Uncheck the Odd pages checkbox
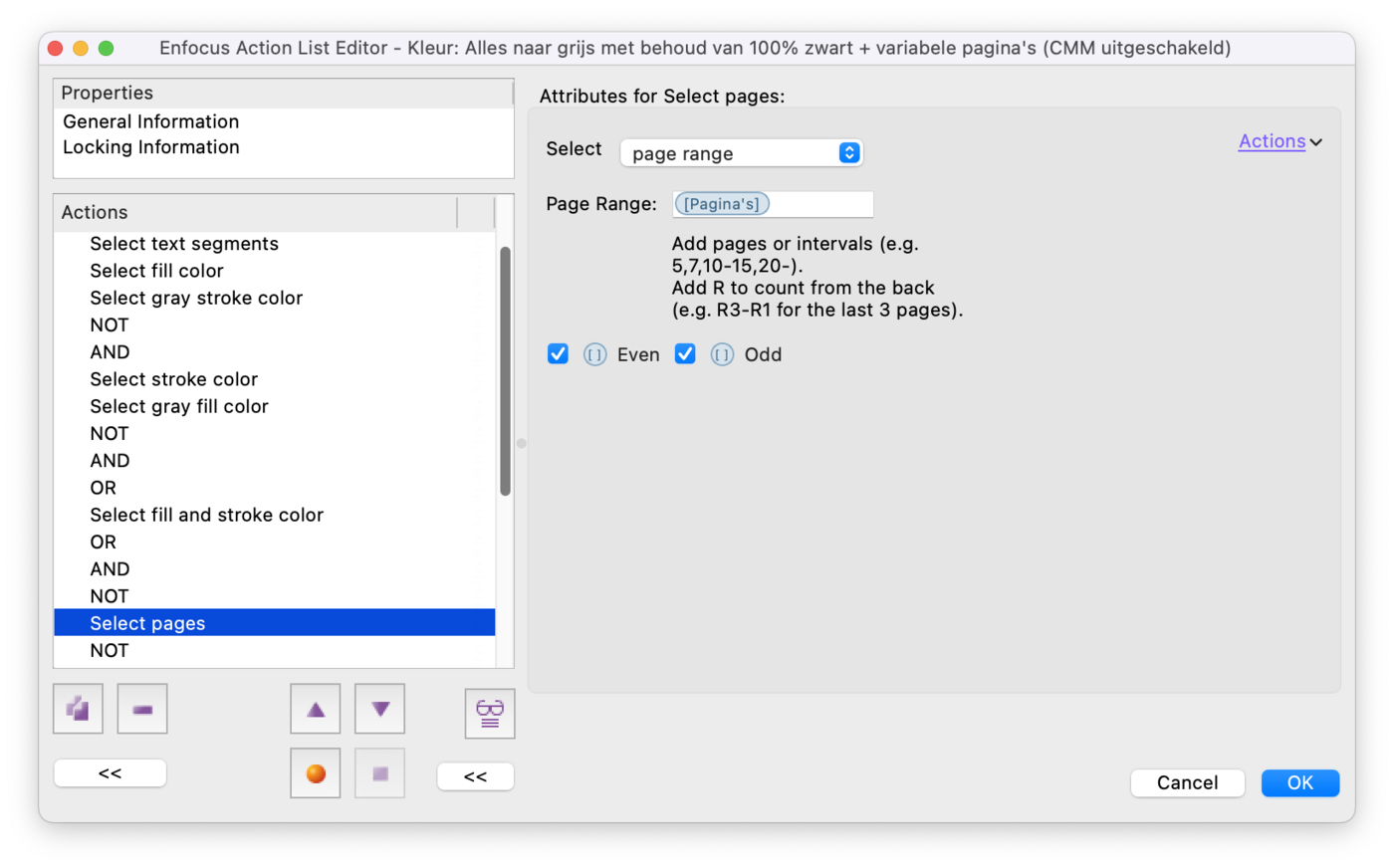Viewport: 1394px width, 868px height. (x=685, y=354)
